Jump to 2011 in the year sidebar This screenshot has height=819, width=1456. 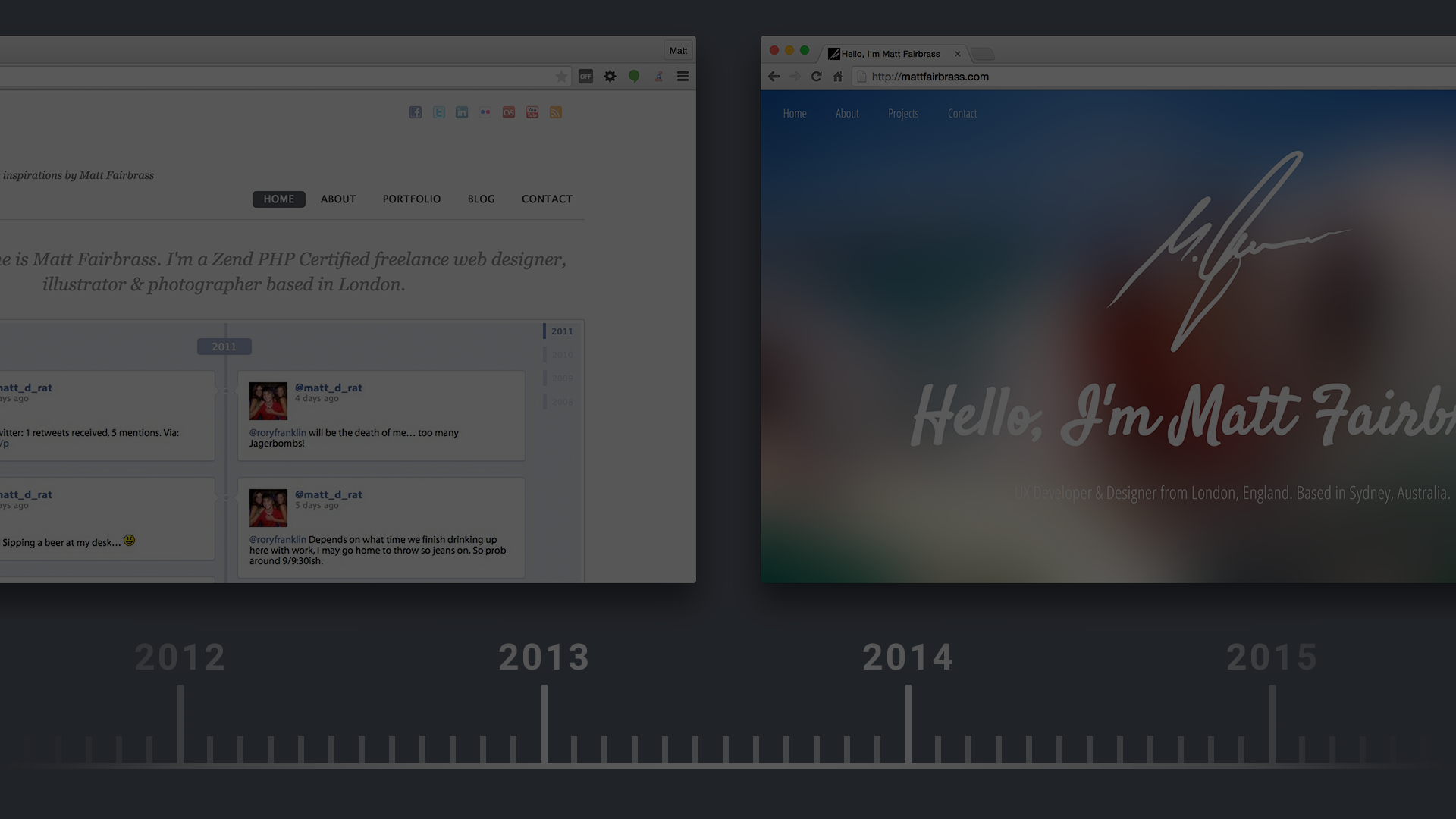click(562, 331)
